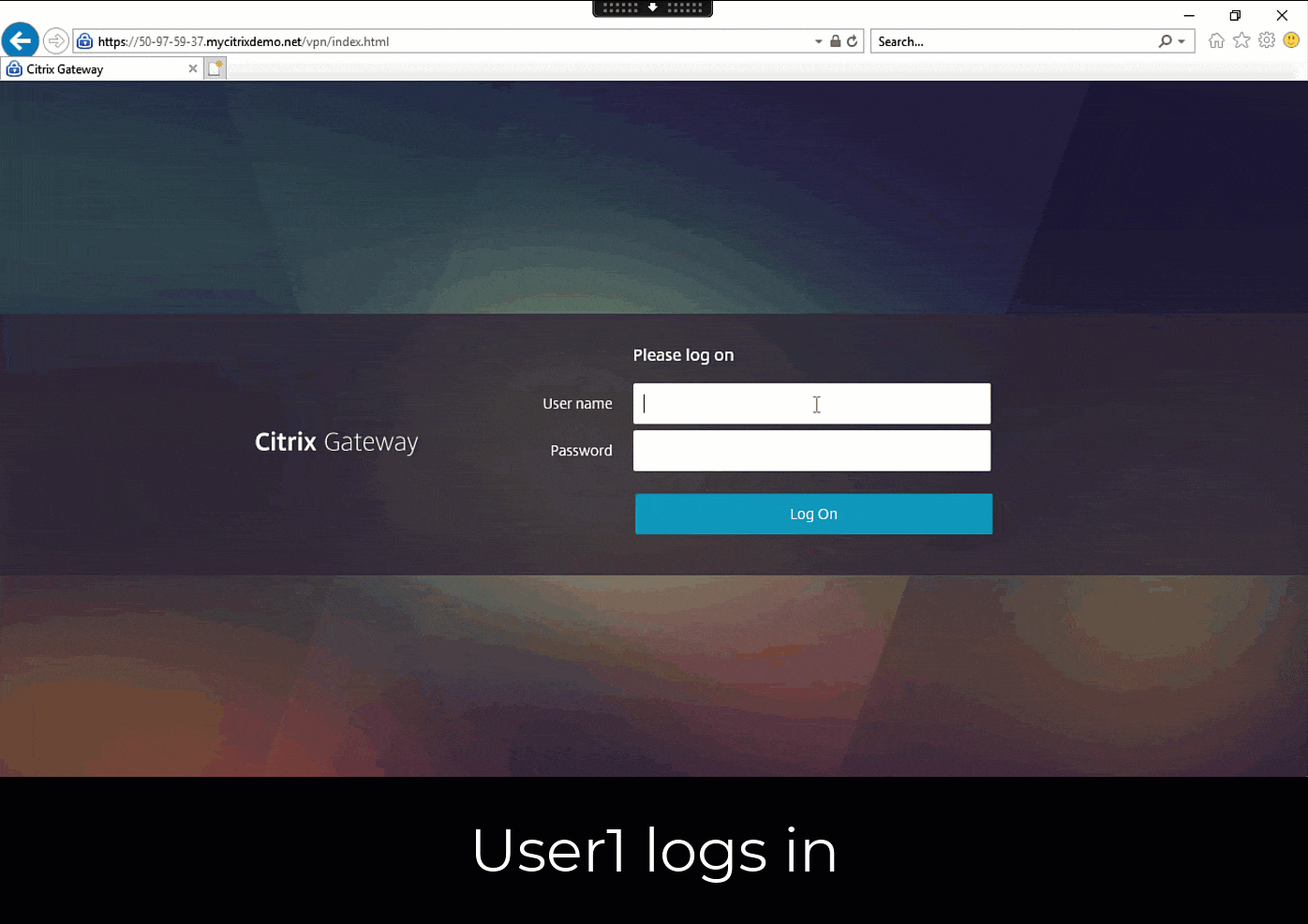The width and height of the screenshot is (1308, 924).
Task: Click the Log On button
Action: click(813, 514)
